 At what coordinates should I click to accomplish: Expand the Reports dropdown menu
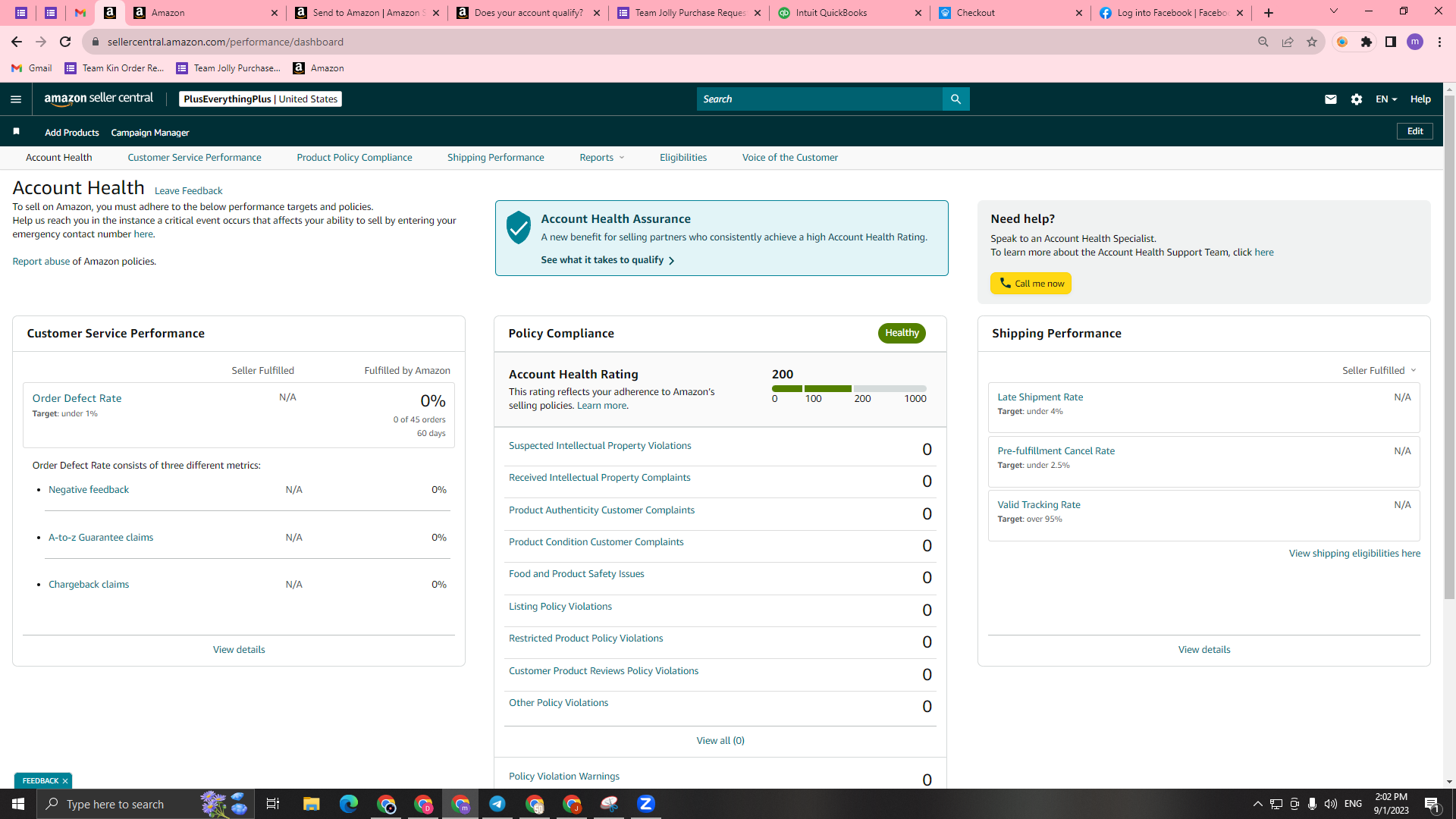(602, 158)
